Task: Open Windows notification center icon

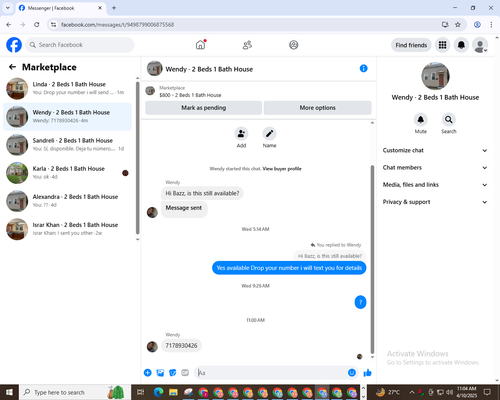Action: (488, 392)
